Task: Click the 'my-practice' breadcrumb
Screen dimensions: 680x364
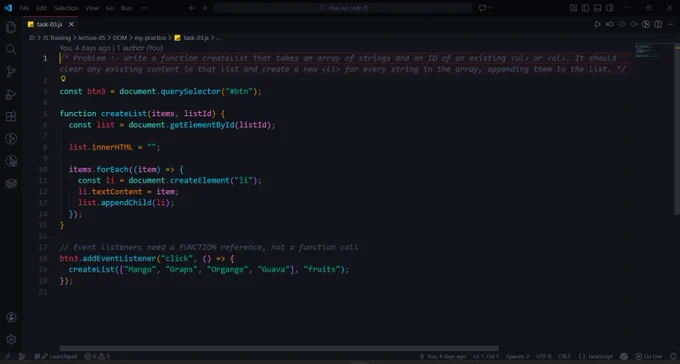Action: [150, 38]
